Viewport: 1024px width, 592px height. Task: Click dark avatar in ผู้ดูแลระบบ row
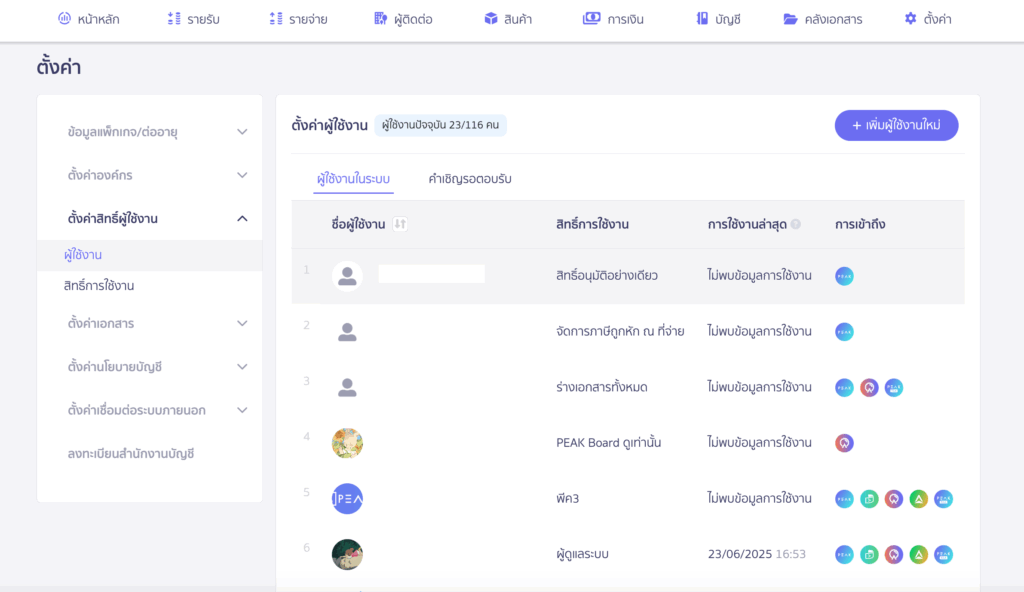(347, 554)
